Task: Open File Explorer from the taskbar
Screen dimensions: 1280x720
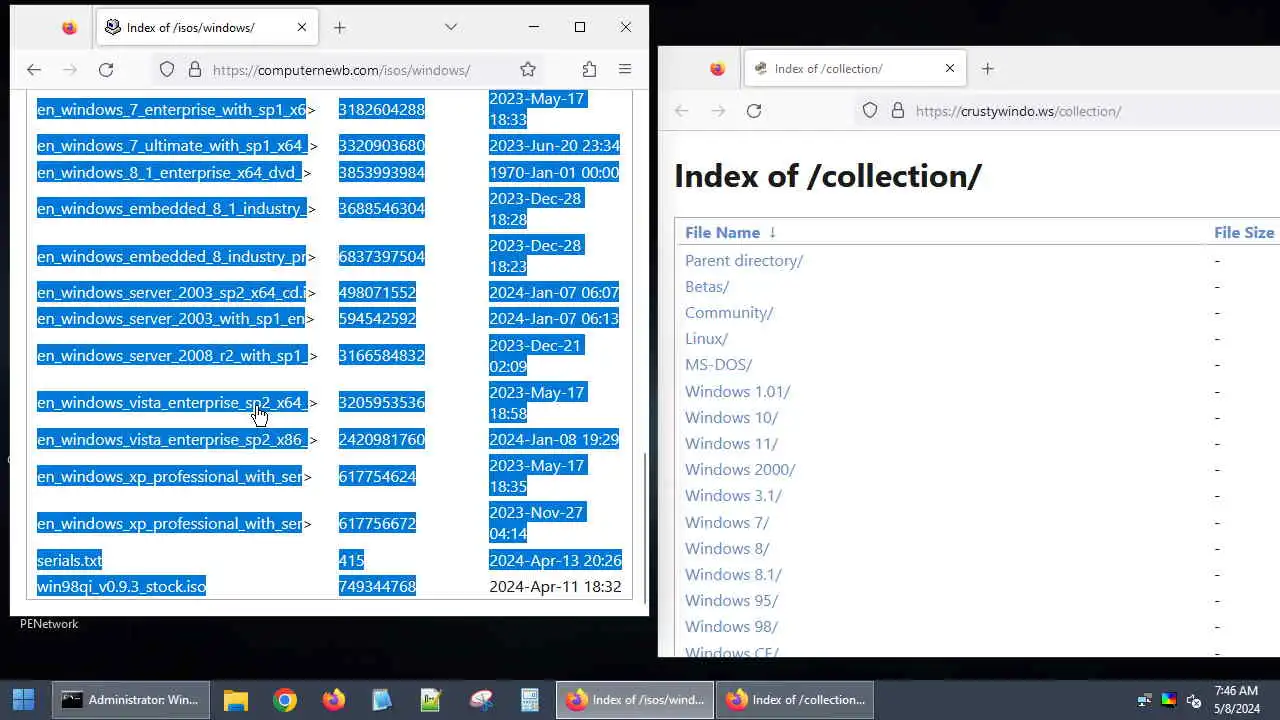Action: (236, 700)
